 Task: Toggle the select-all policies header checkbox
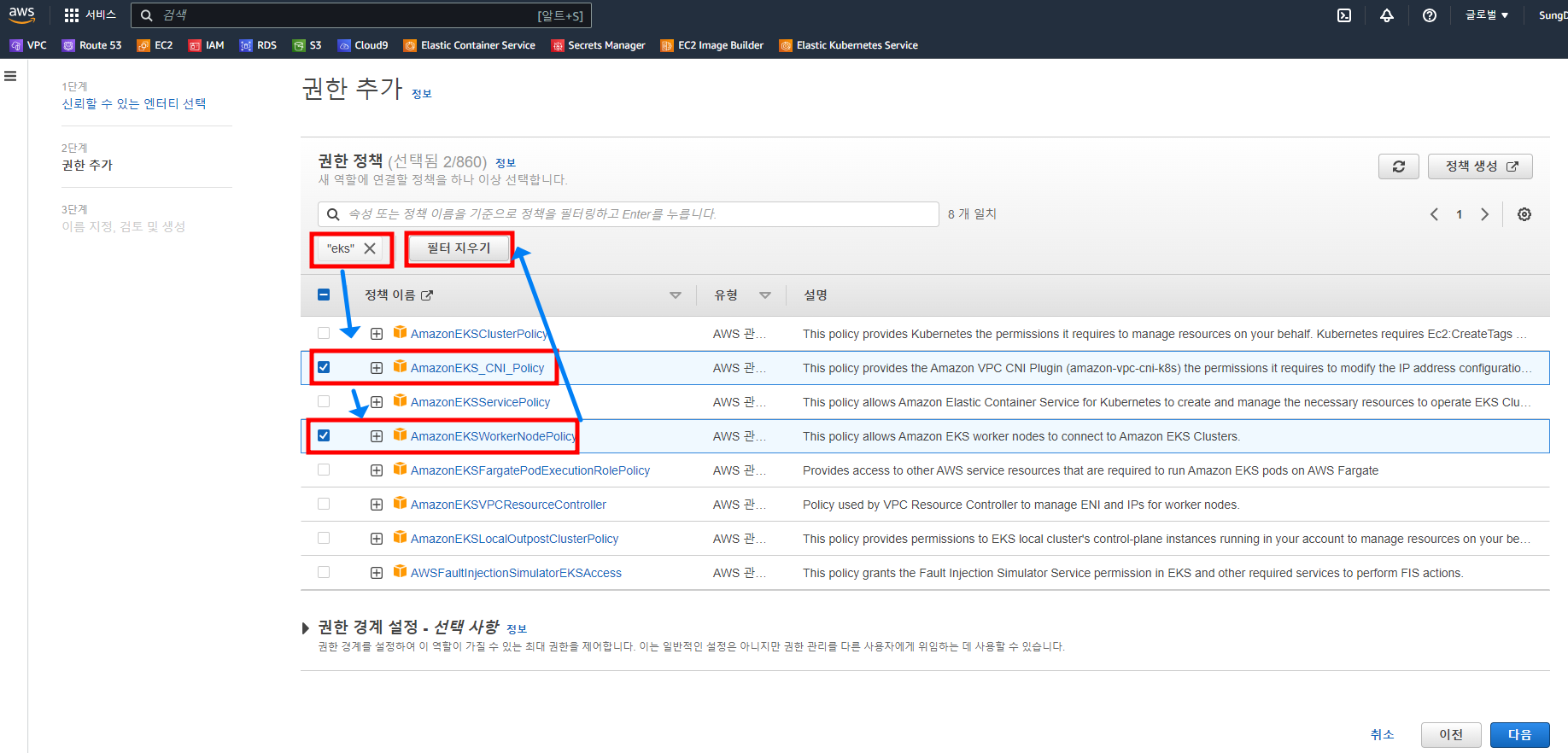coord(324,295)
